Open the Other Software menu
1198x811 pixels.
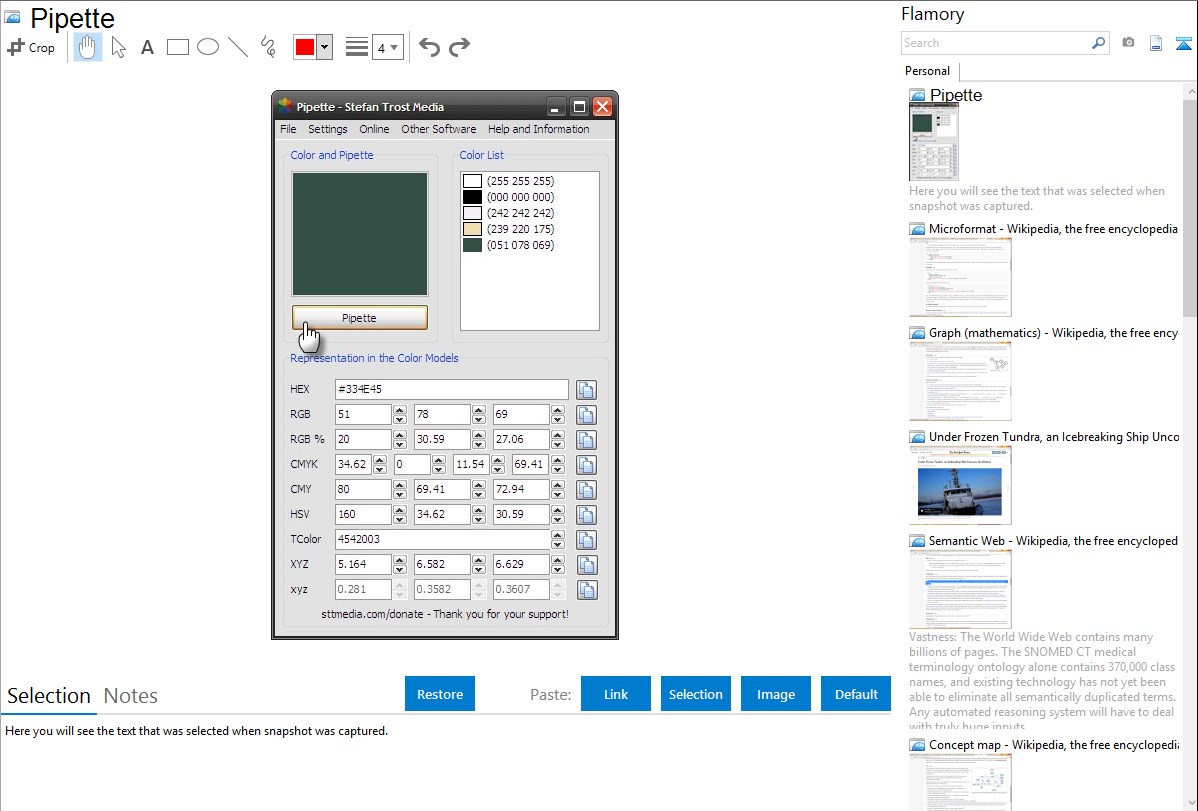click(439, 129)
